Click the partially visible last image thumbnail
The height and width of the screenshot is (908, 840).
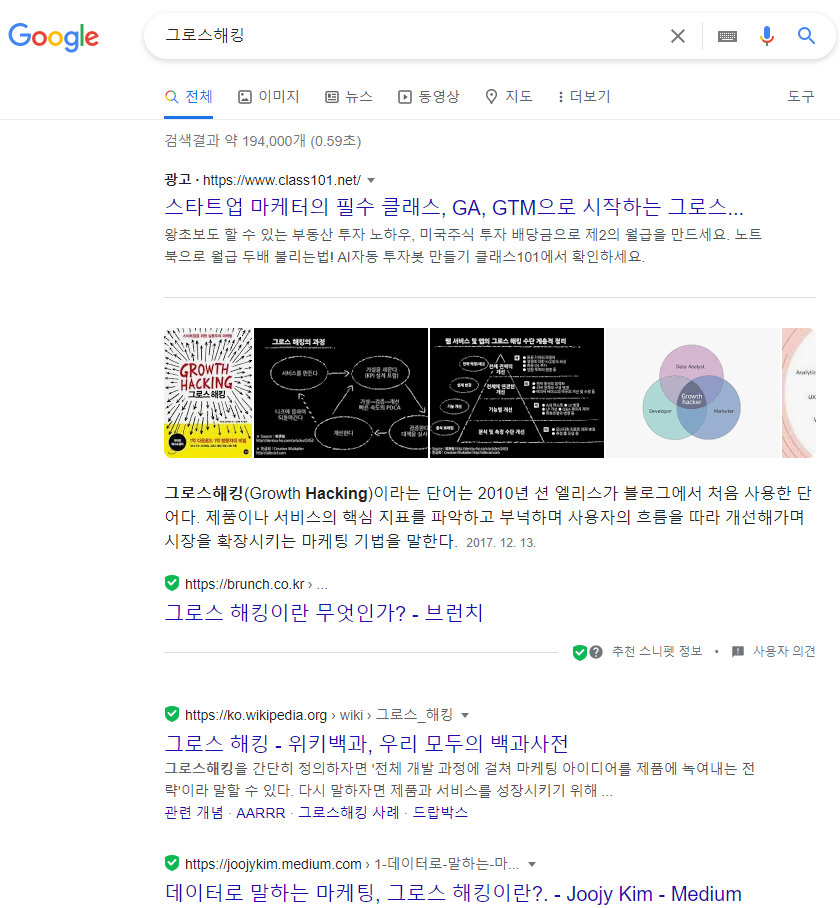(798, 393)
